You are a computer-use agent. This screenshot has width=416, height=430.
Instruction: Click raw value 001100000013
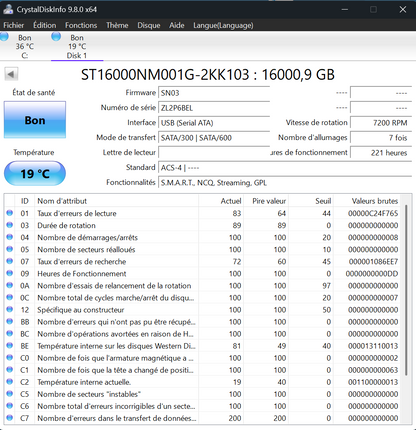(x=373, y=382)
